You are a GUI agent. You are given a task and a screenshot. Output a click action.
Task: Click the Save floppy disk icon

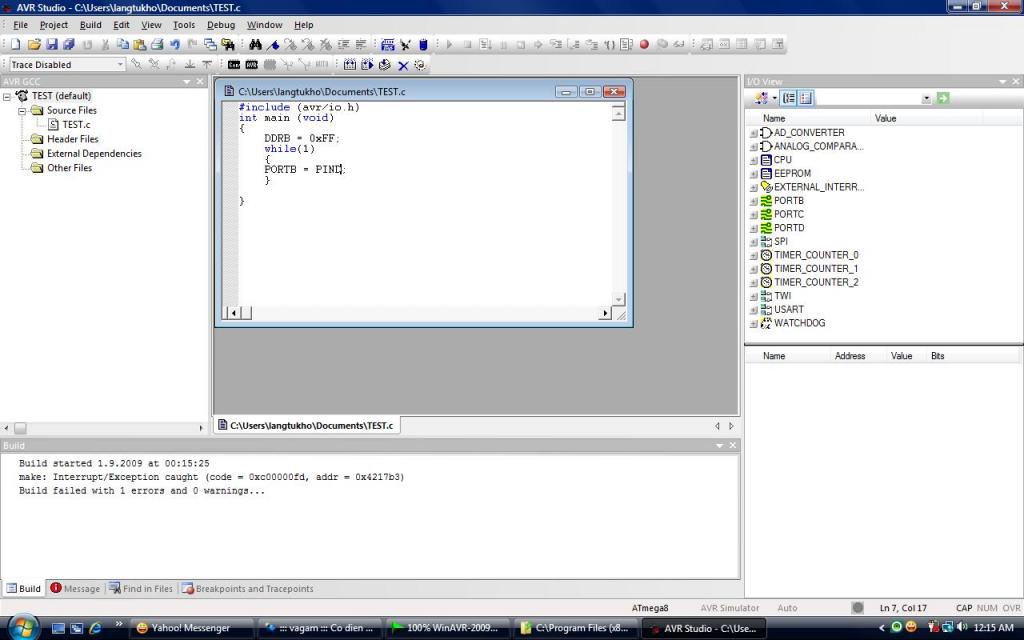[x=52, y=45]
